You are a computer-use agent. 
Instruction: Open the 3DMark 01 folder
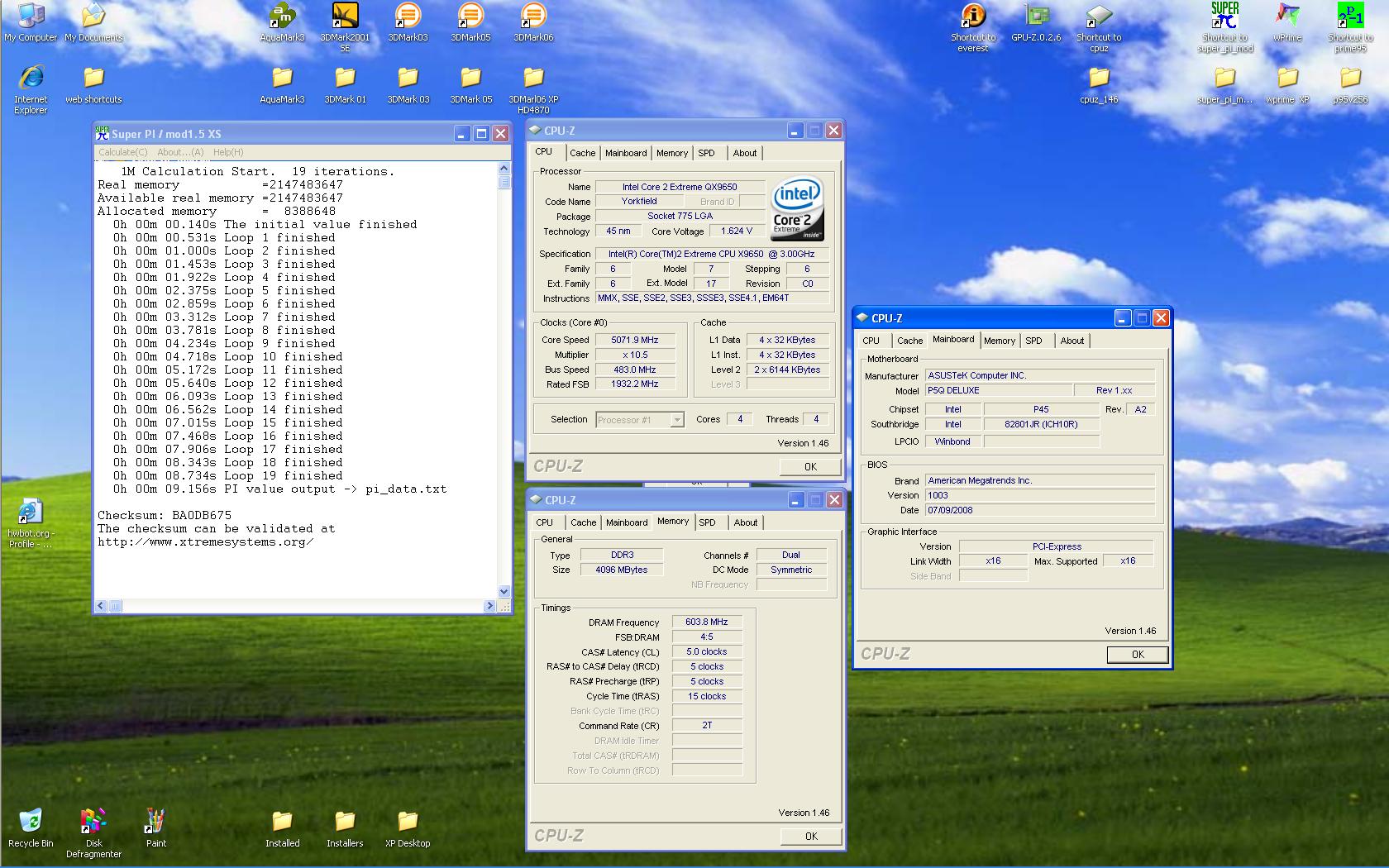(x=345, y=84)
